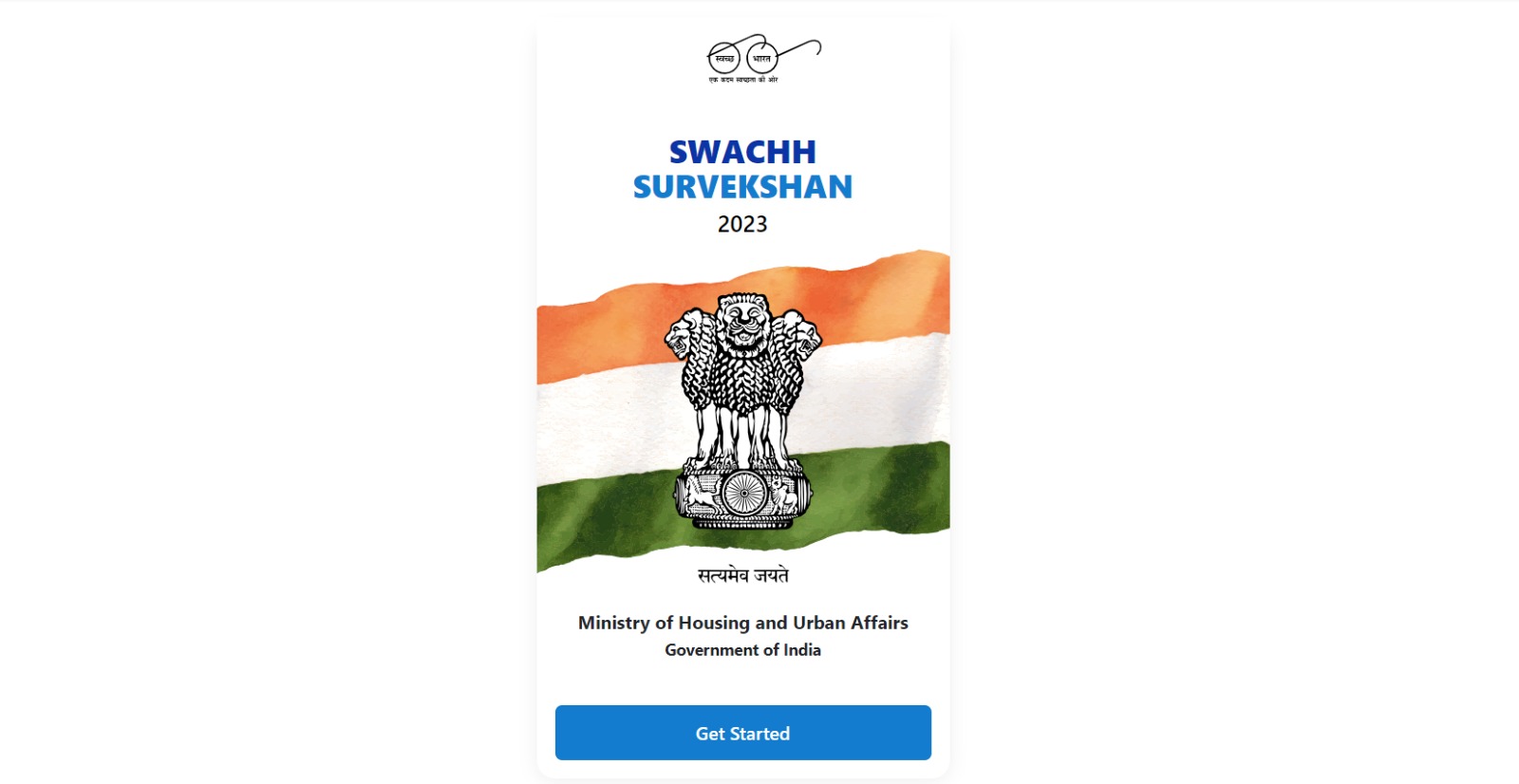Select the SWACHH heading text
Screen dimensions: 1519x784
(742, 152)
